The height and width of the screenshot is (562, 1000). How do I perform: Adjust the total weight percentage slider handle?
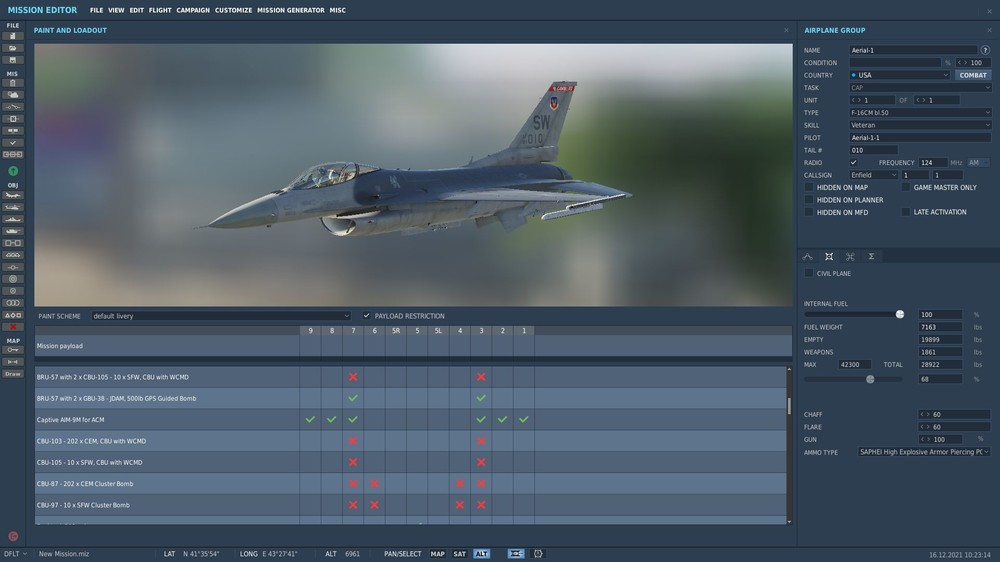click(x=870, y=379)
